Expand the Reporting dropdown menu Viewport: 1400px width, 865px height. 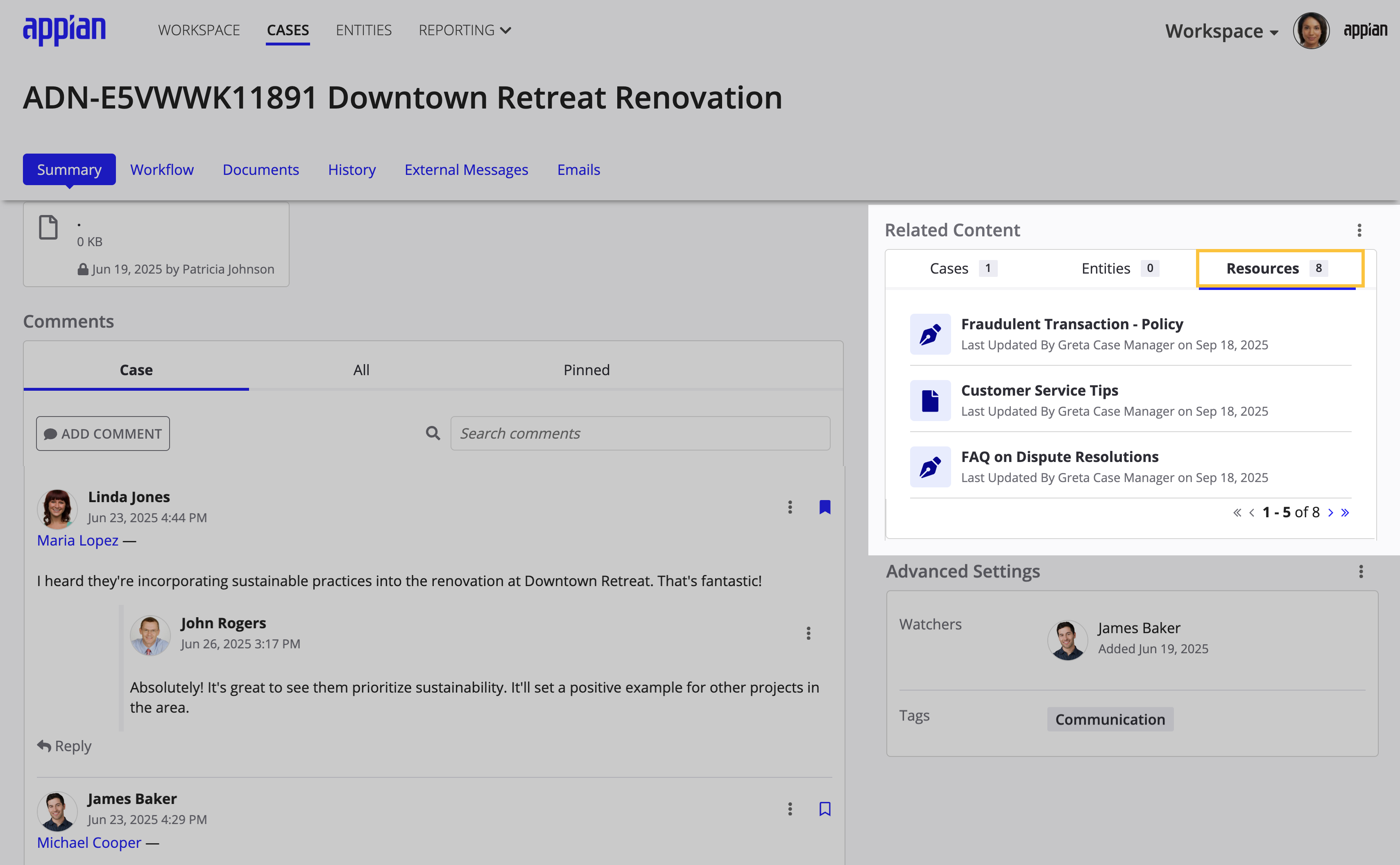pos(464,30)
